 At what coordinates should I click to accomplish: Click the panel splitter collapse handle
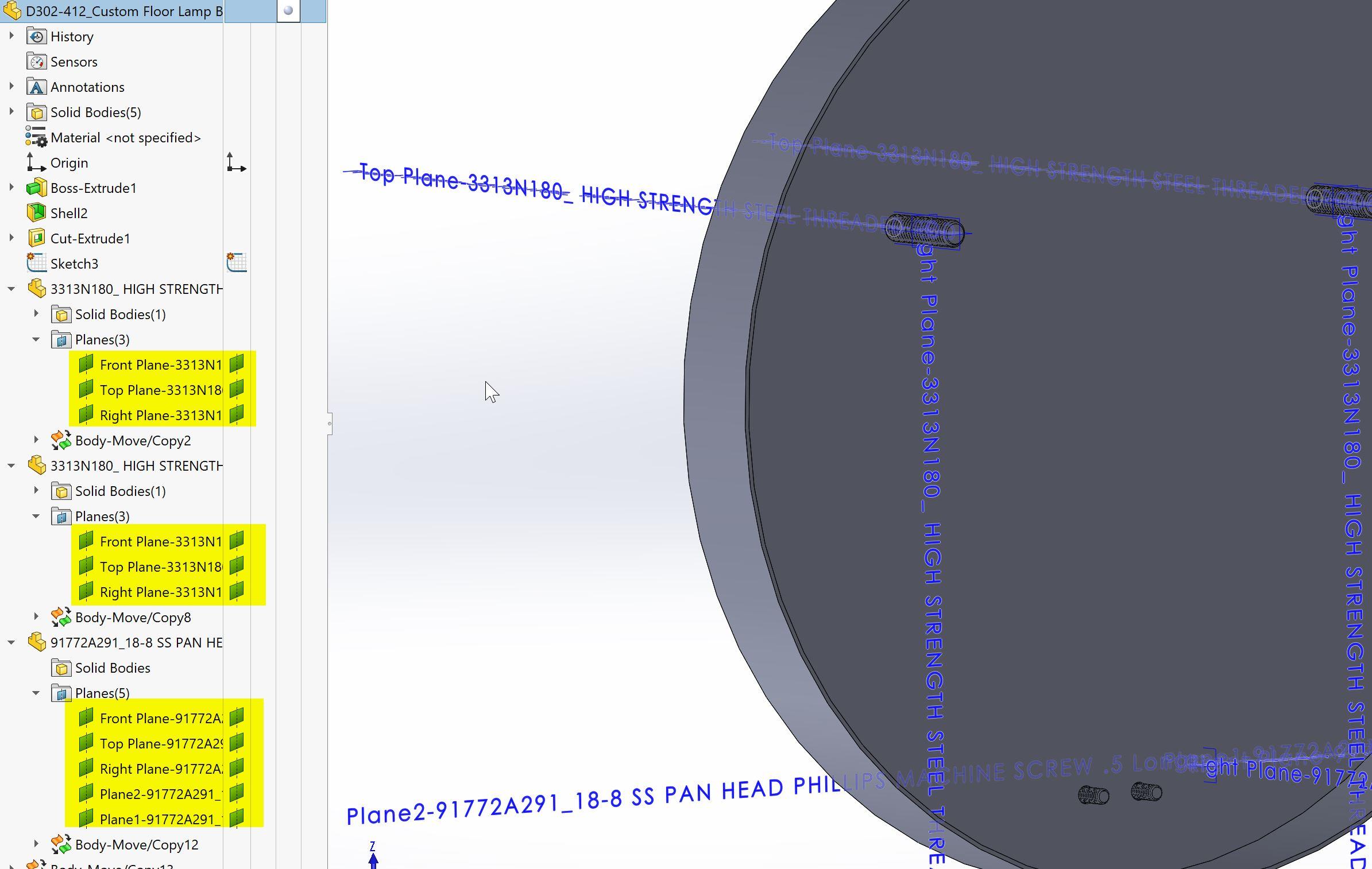point(330,424)
